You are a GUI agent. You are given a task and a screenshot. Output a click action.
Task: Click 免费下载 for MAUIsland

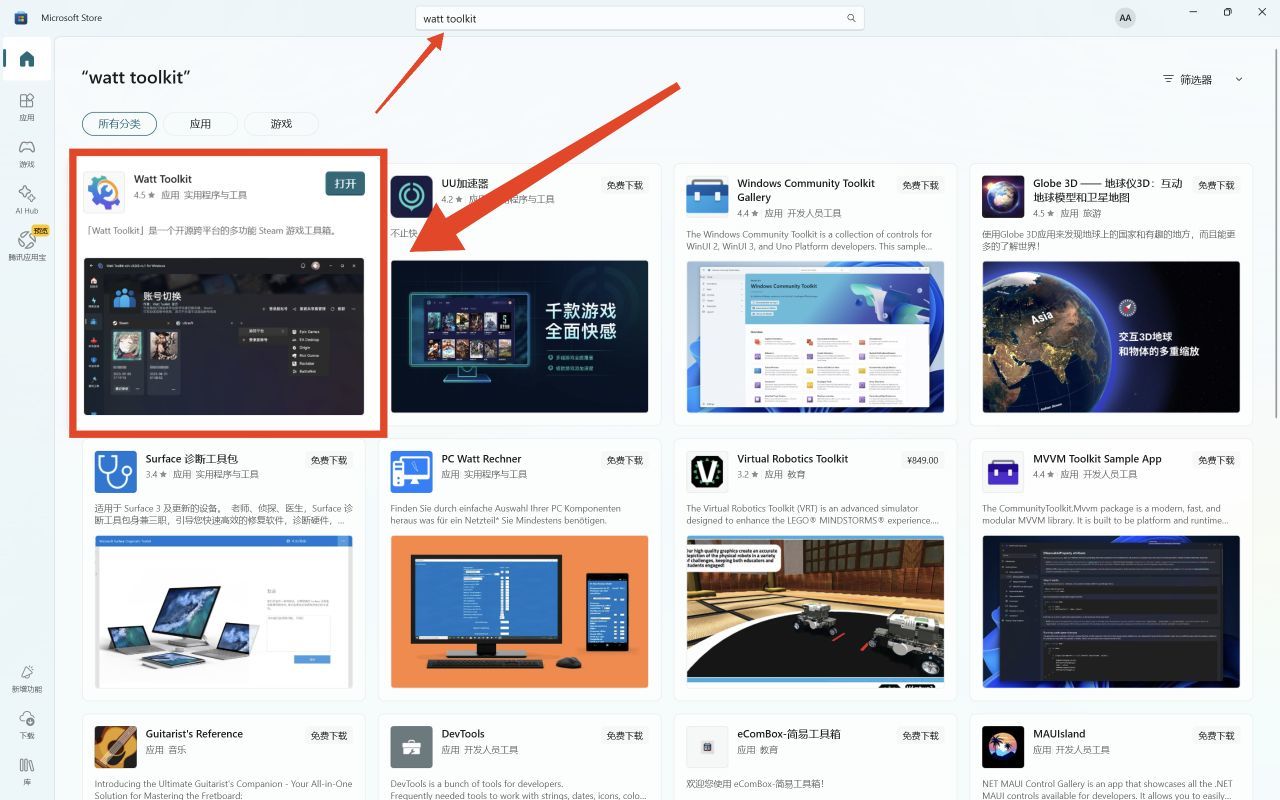tap(1216, 735)
